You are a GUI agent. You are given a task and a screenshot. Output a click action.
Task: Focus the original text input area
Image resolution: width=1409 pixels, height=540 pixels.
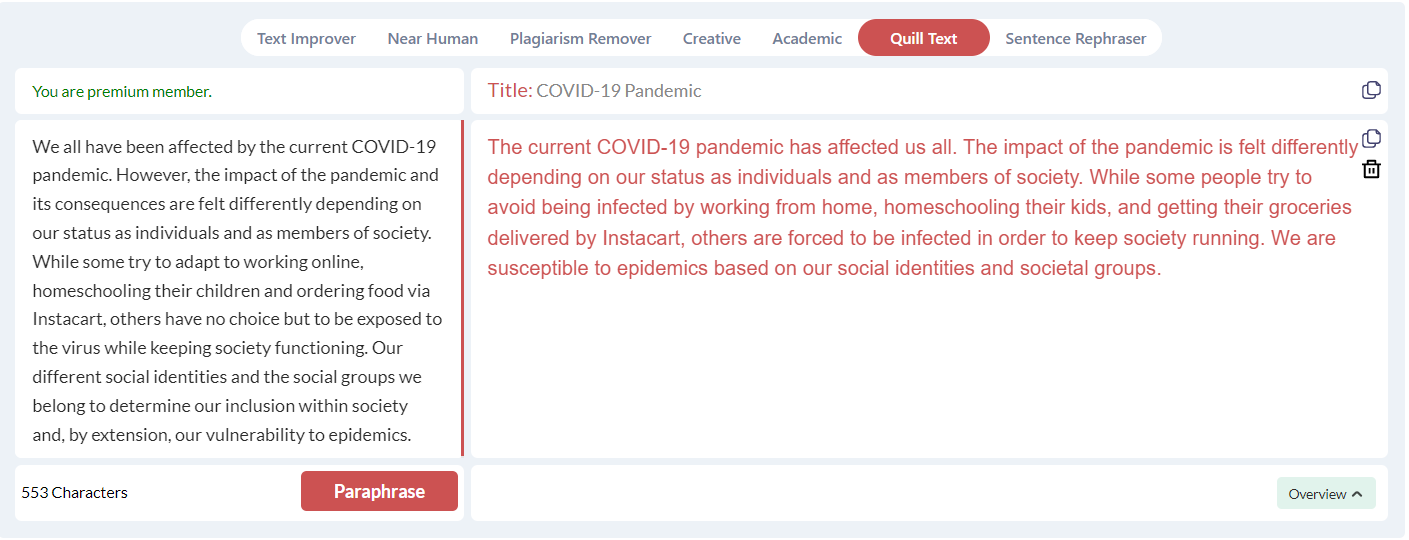click(237, 290)
